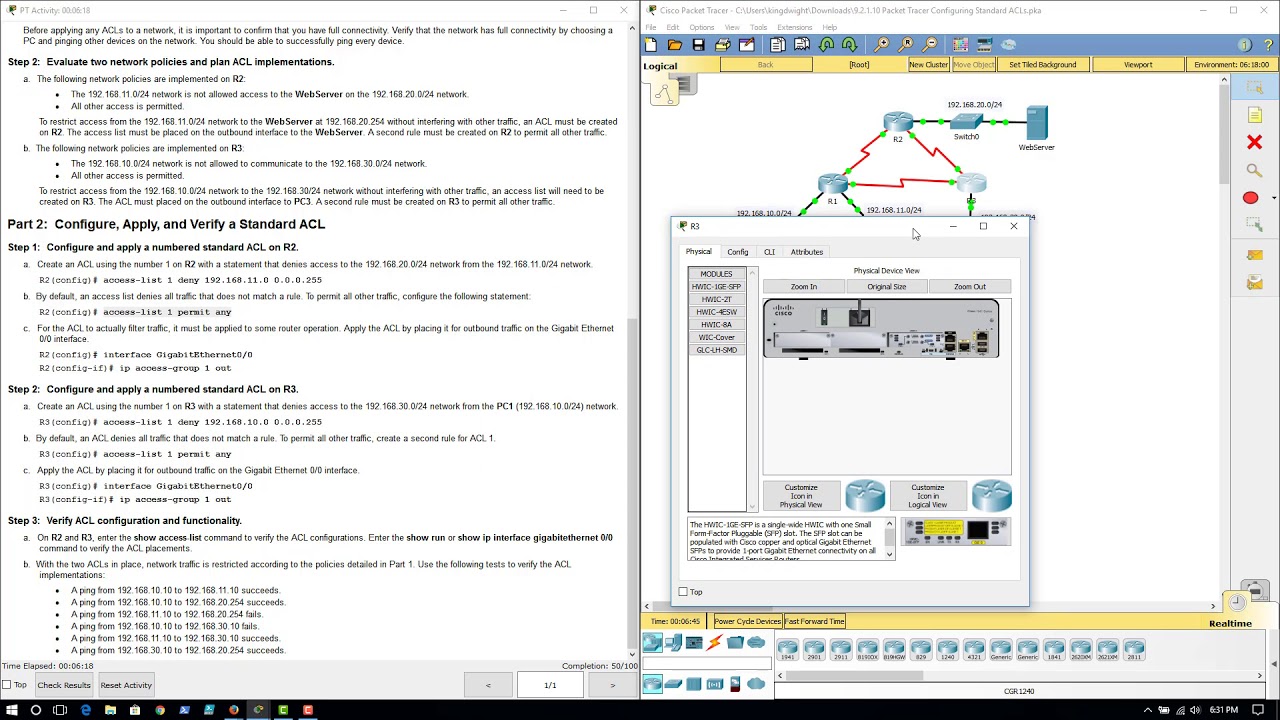This screenshot has height=720, width=1280.
Task: Select the HWIC-1GE-SFP module
Action: 716,287
